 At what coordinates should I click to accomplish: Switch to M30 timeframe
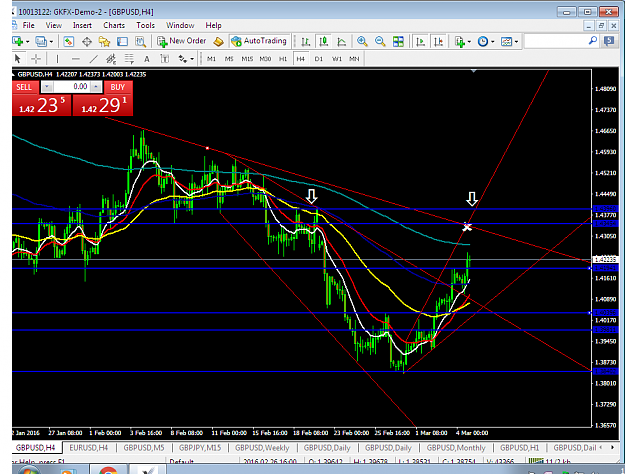click(x=265, y=59)
